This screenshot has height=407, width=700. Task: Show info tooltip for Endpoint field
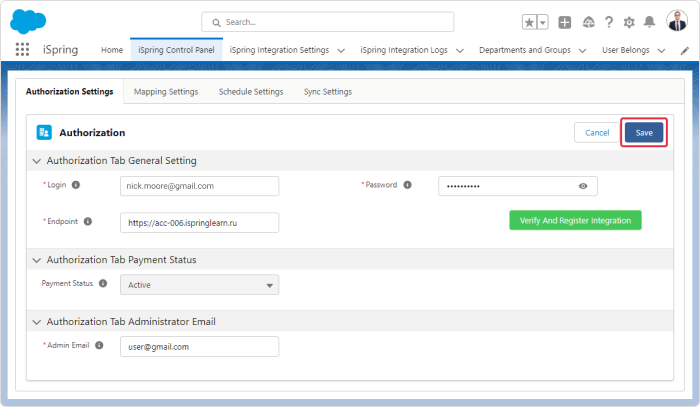88,221
